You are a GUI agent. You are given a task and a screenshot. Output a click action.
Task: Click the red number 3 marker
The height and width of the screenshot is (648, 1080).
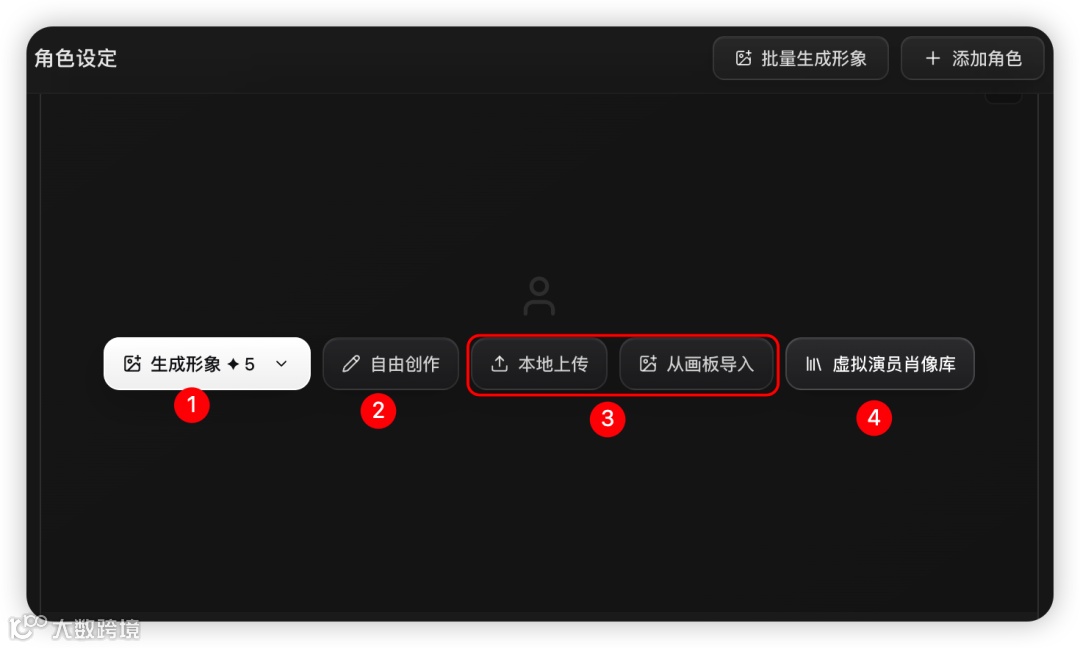point(608,418)
